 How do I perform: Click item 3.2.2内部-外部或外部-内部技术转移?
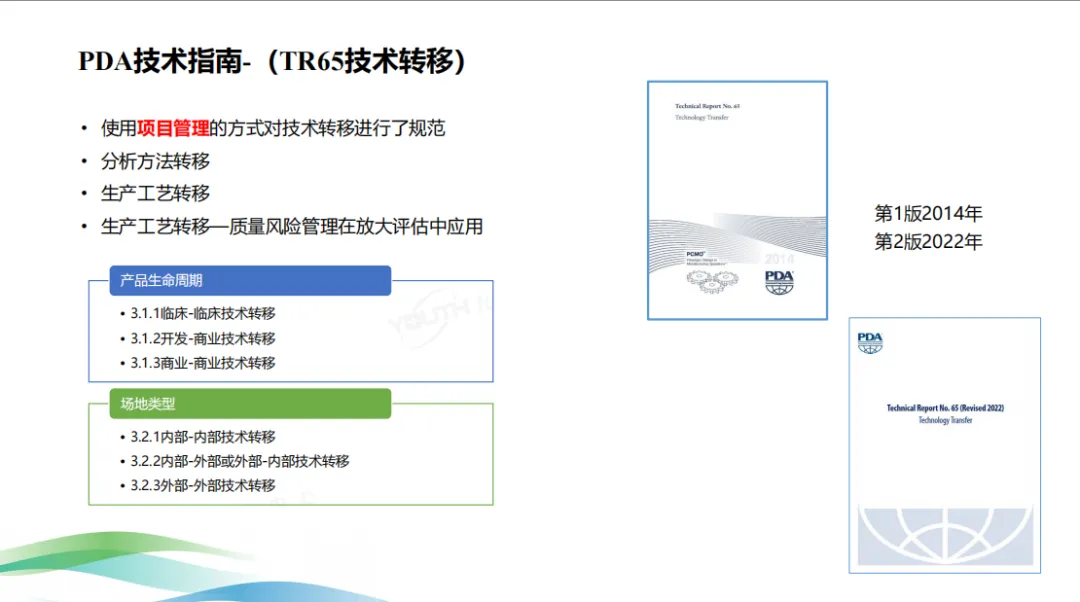coord(240,461)
